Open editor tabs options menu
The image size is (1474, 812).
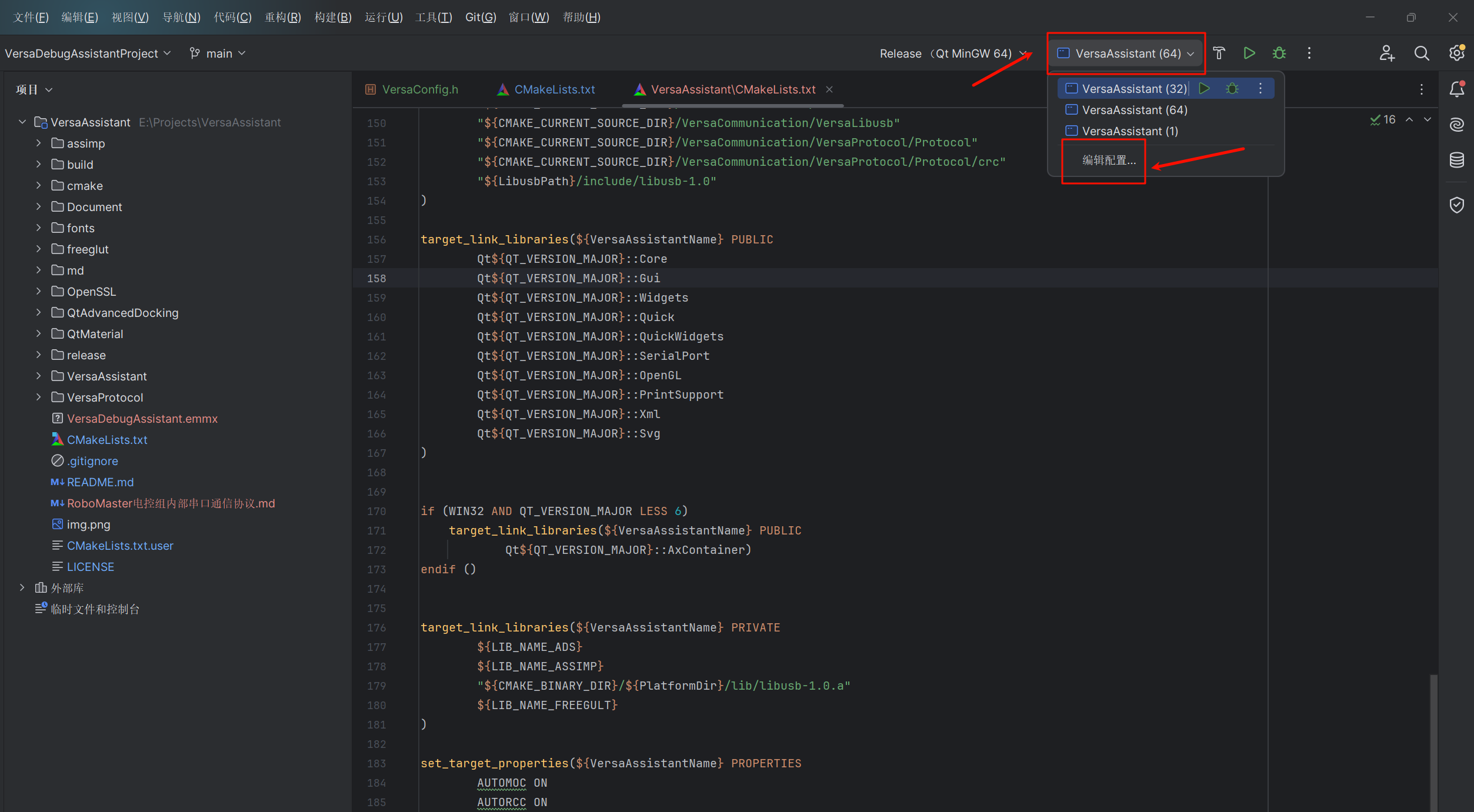coord(1422,89)
